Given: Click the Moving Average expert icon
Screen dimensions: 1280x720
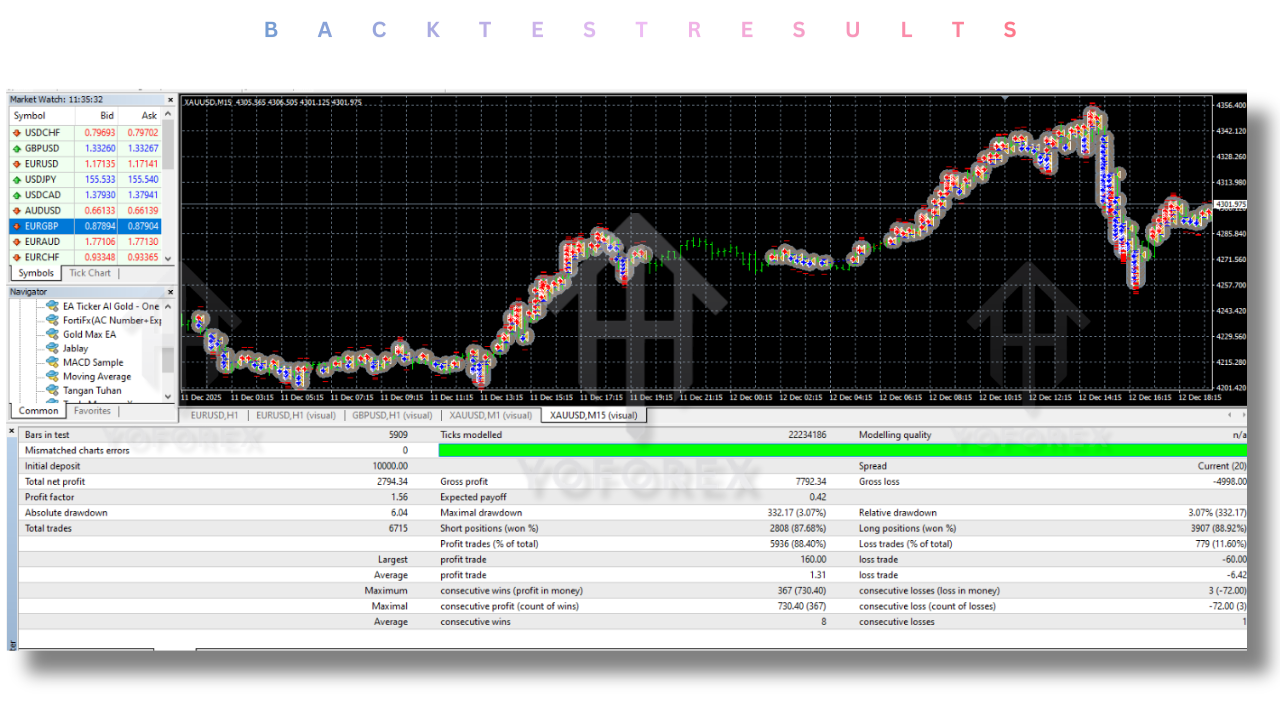Looking at the screenshot, I should pyautogui.click(x=54, y=377).
